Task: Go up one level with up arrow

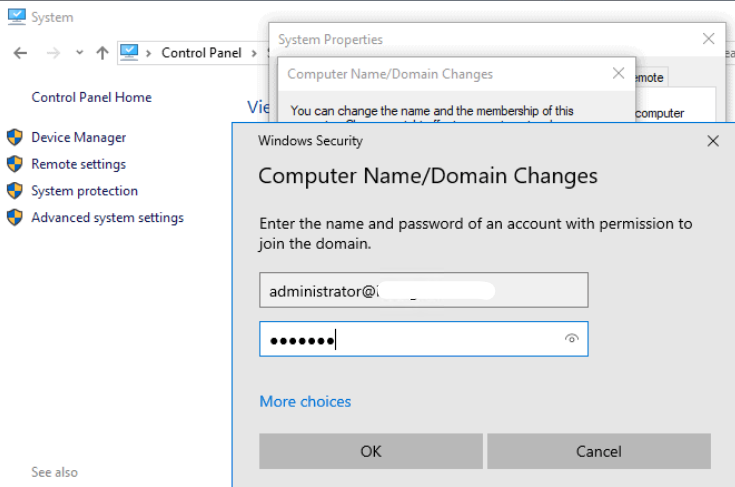Action: point(102,53)
